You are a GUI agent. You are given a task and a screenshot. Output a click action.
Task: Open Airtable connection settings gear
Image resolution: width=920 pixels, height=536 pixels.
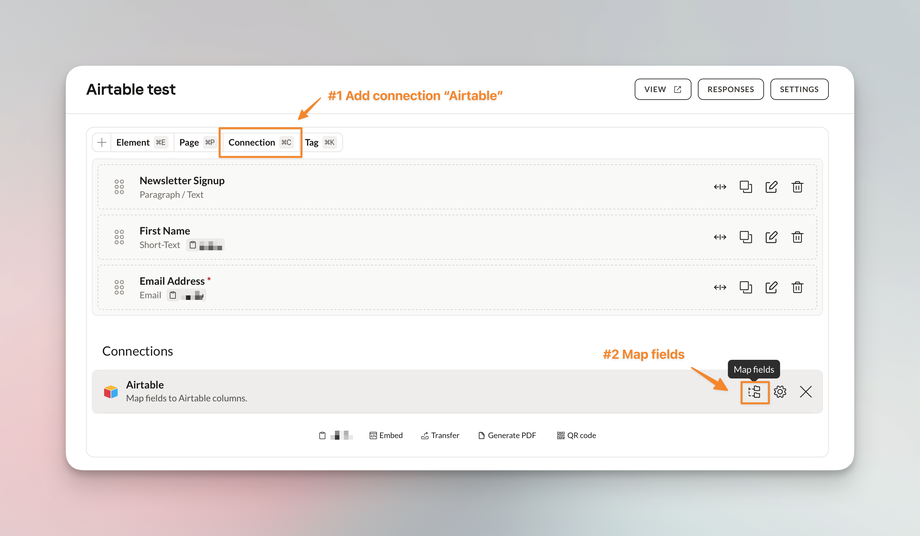780,392
